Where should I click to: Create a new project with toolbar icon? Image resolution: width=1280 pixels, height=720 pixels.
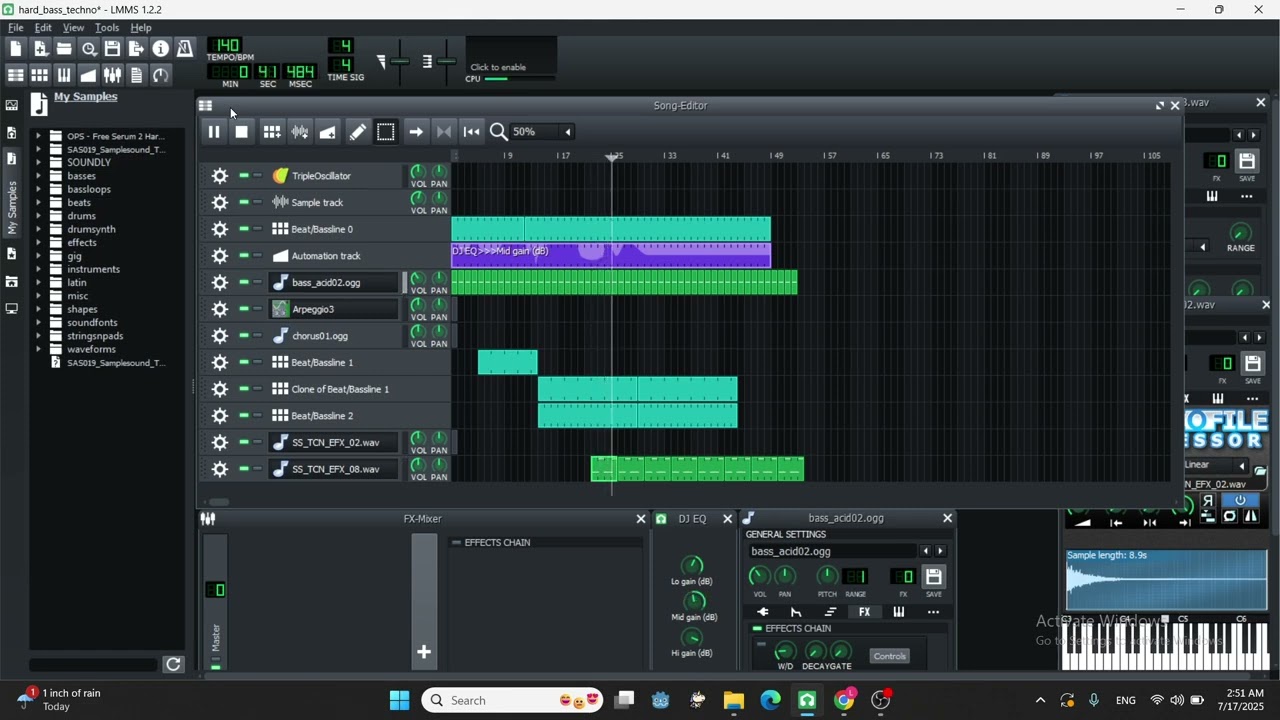tap(16, 49)
